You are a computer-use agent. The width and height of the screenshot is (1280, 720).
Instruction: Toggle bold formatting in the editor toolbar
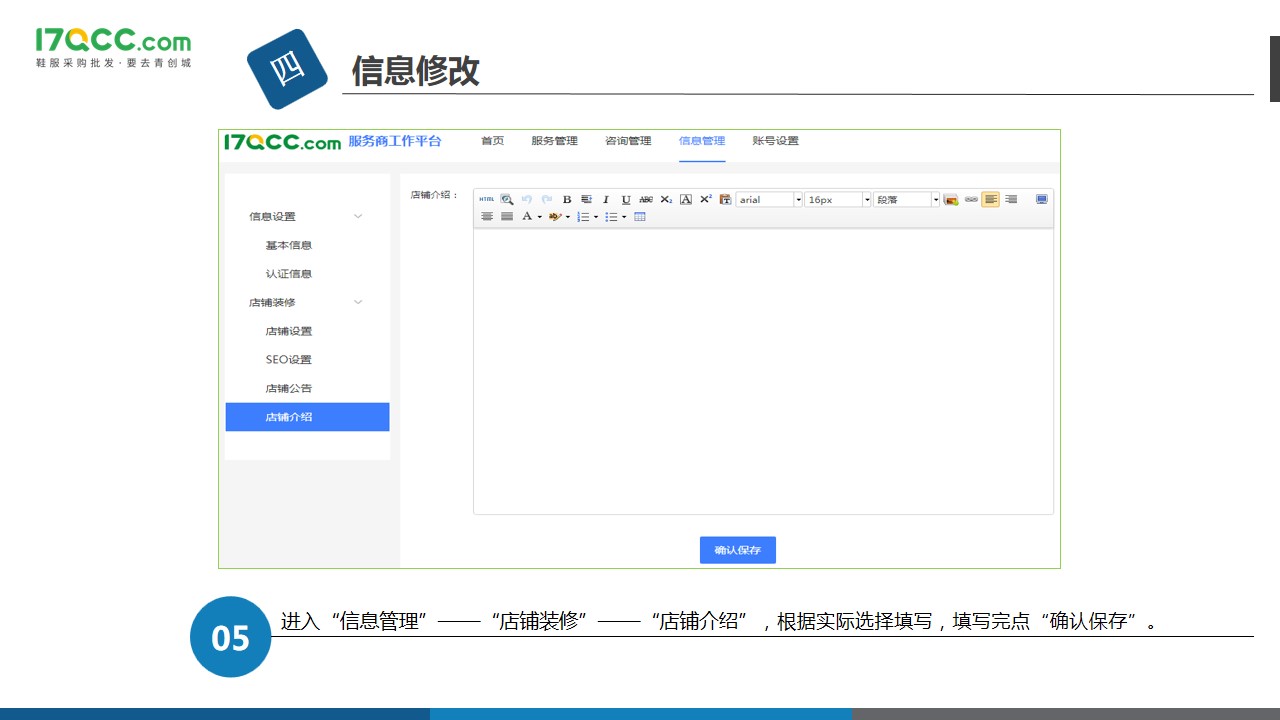coord(567,200)
